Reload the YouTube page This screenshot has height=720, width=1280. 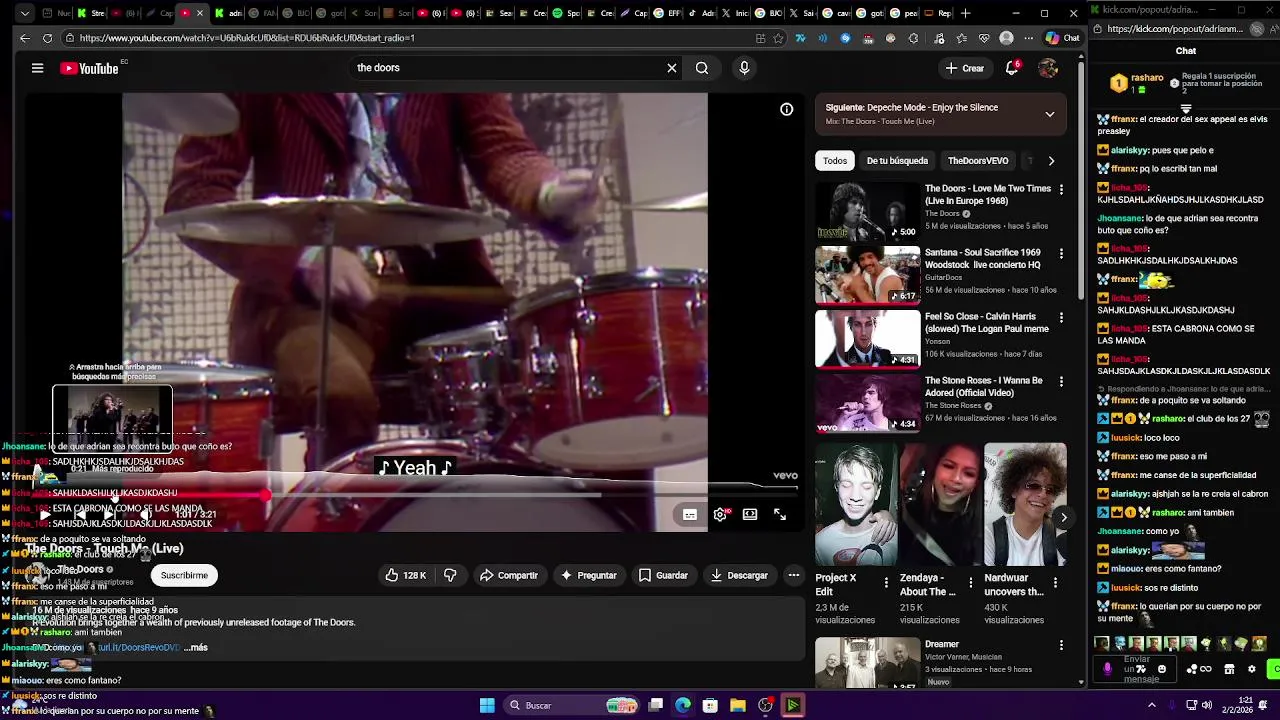click(x=47, y=38)
